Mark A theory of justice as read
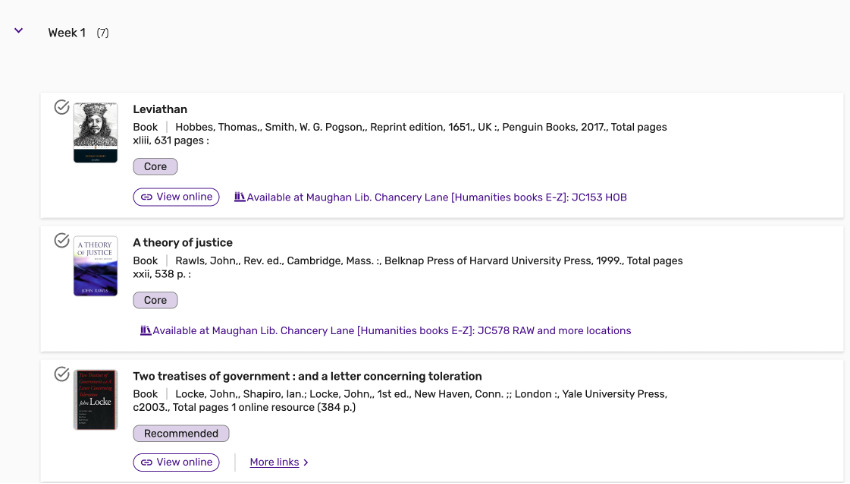 pyautogui.click(x=62, y=240)
